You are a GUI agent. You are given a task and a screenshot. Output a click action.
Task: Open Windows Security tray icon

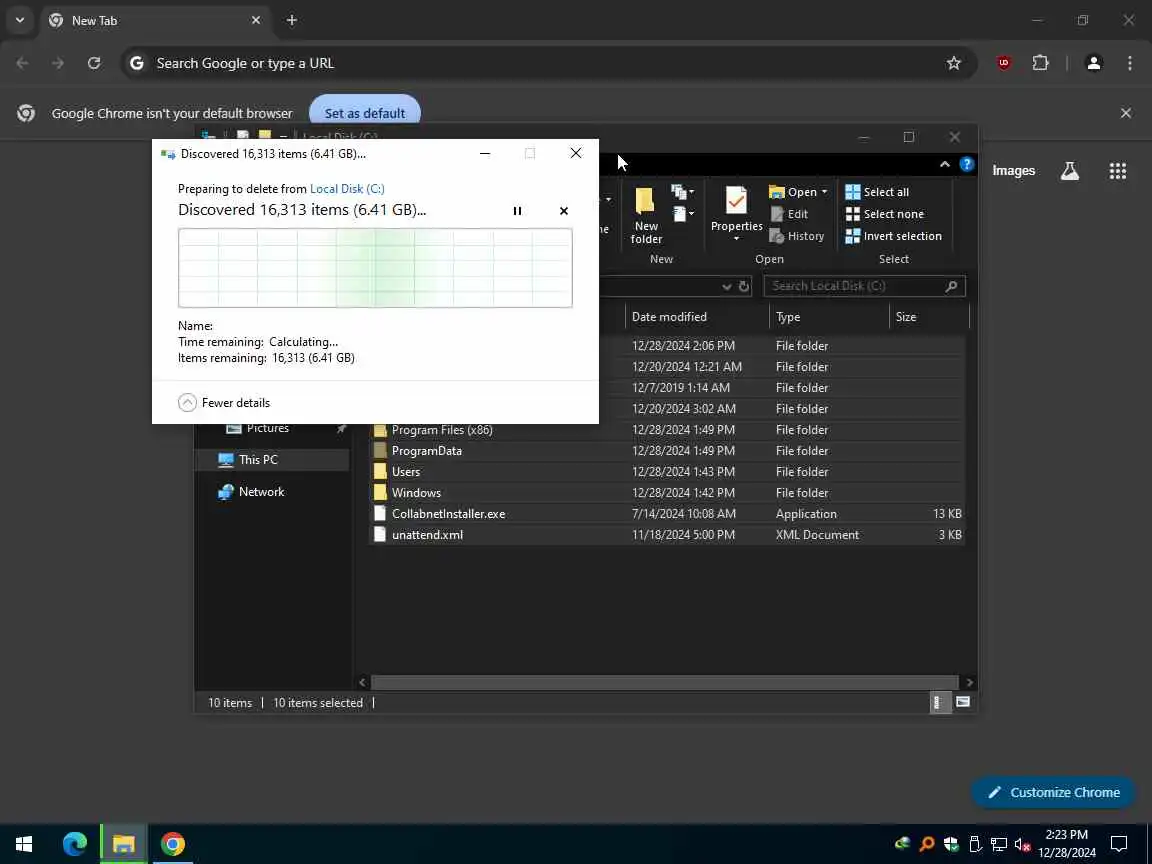pyautogui.click(x=951, y=844)
